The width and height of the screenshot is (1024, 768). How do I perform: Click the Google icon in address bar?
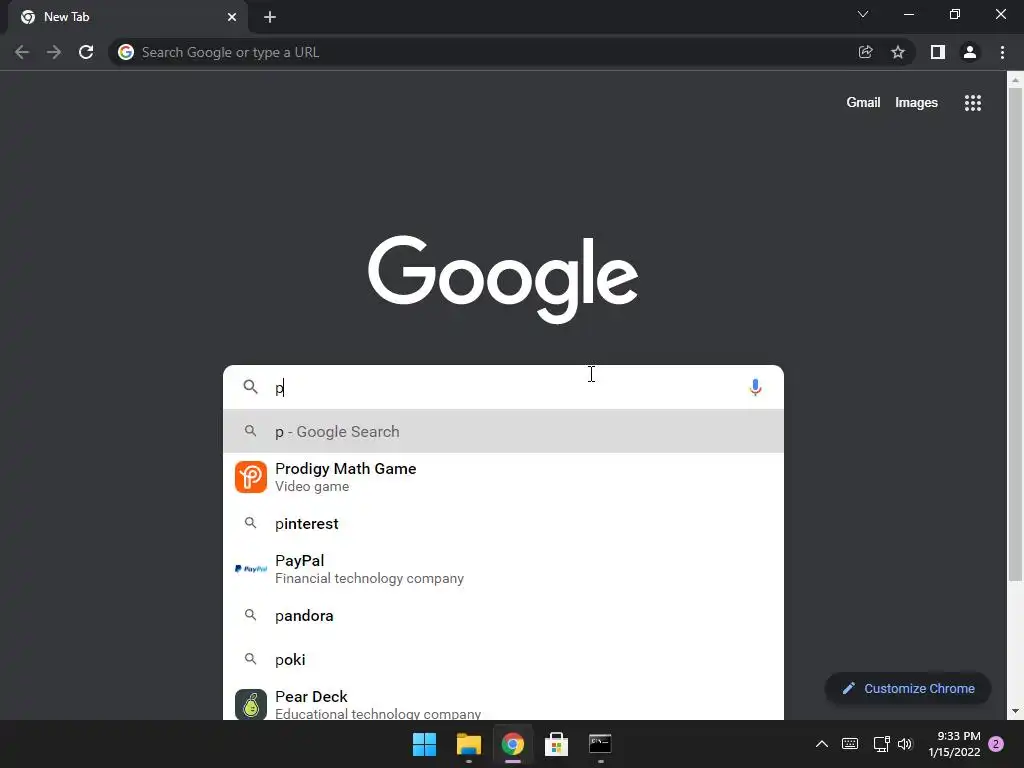pos(126,52)
